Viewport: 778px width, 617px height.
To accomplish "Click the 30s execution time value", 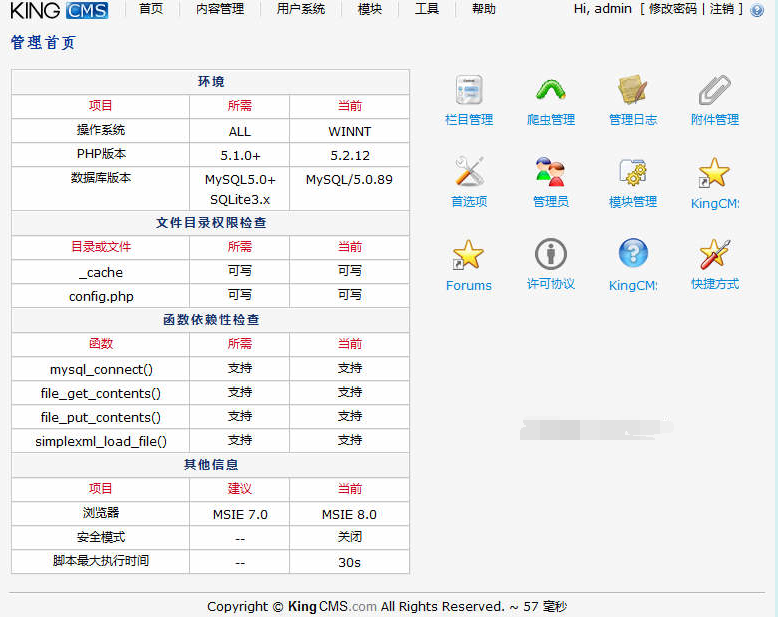I will (x=349, y=563).
